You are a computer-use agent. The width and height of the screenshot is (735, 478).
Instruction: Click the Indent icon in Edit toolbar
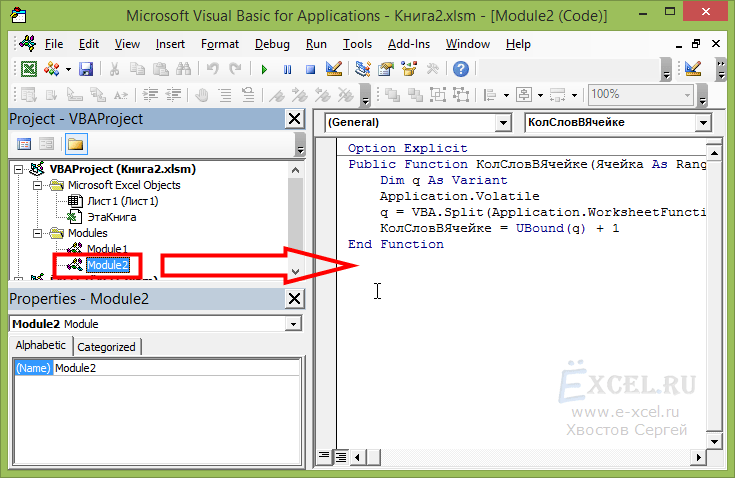click(x=150, y=95)
